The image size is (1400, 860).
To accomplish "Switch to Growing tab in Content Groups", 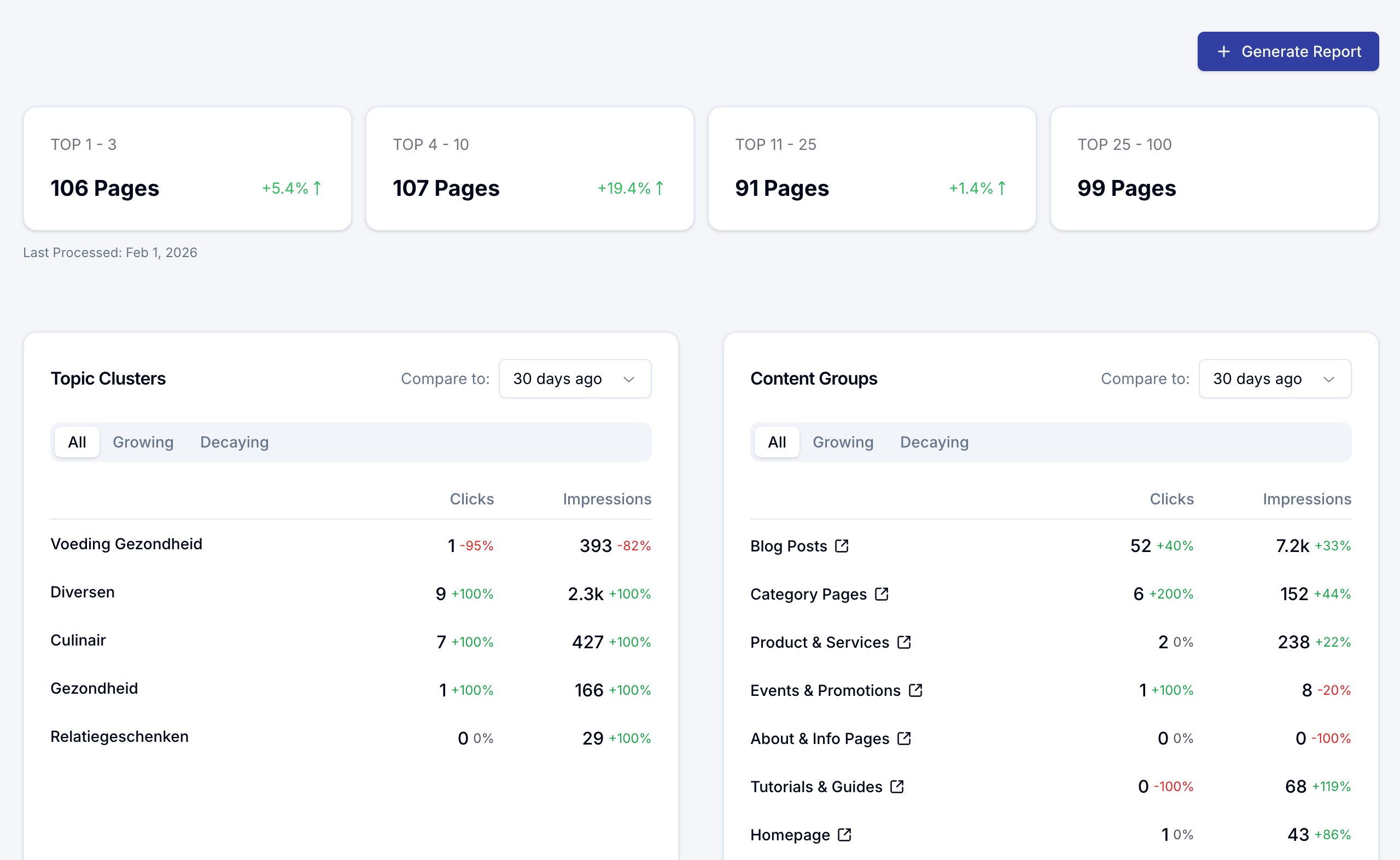I will click(843, 442).
